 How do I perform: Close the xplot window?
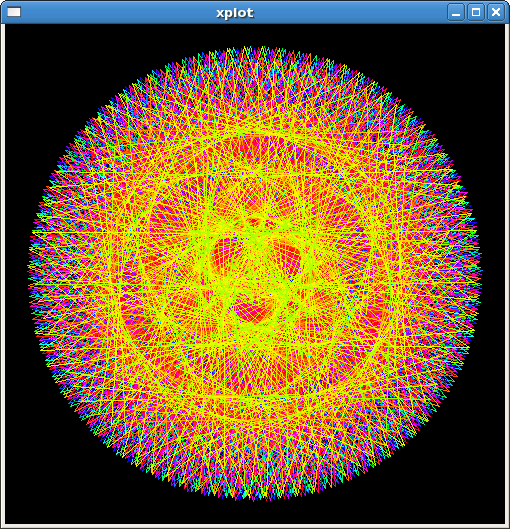click(496, 12)
